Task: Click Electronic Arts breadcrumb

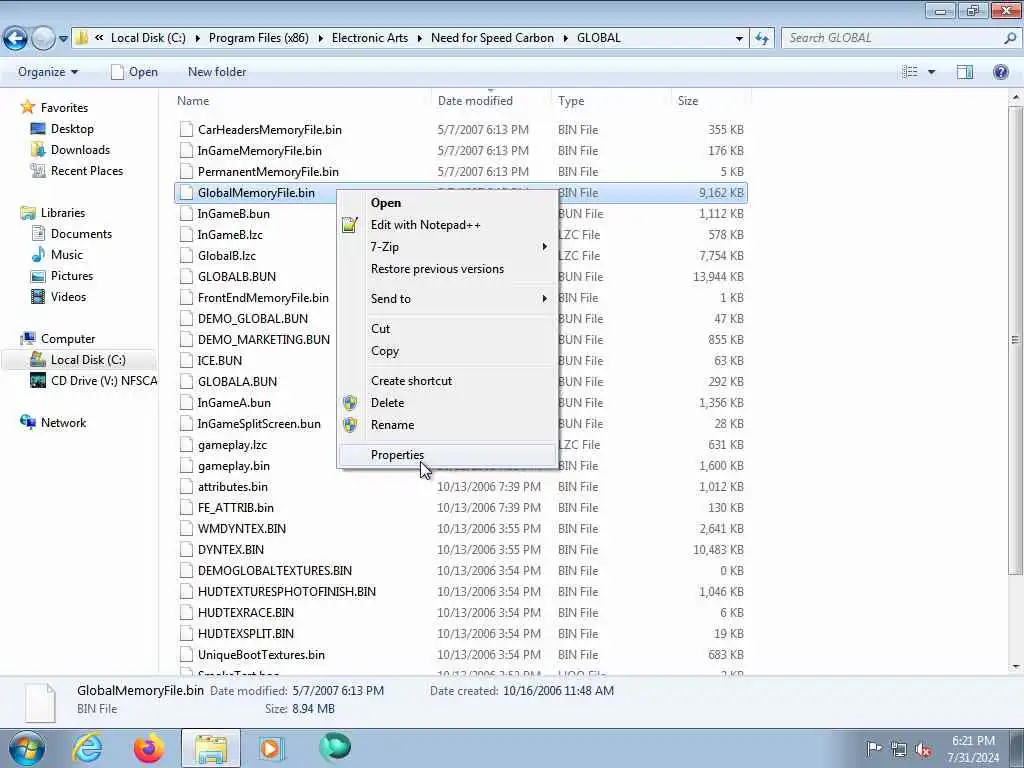Action: [370, 38]
